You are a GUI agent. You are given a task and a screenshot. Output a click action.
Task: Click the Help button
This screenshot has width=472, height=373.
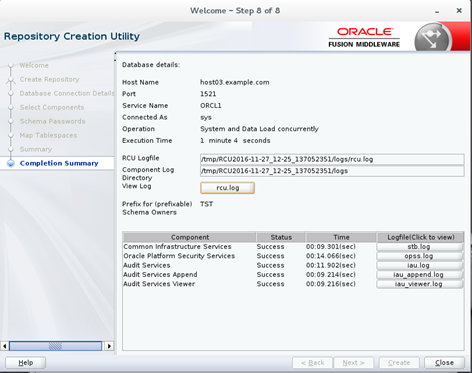pyautogui.click(x=25, y=363)
